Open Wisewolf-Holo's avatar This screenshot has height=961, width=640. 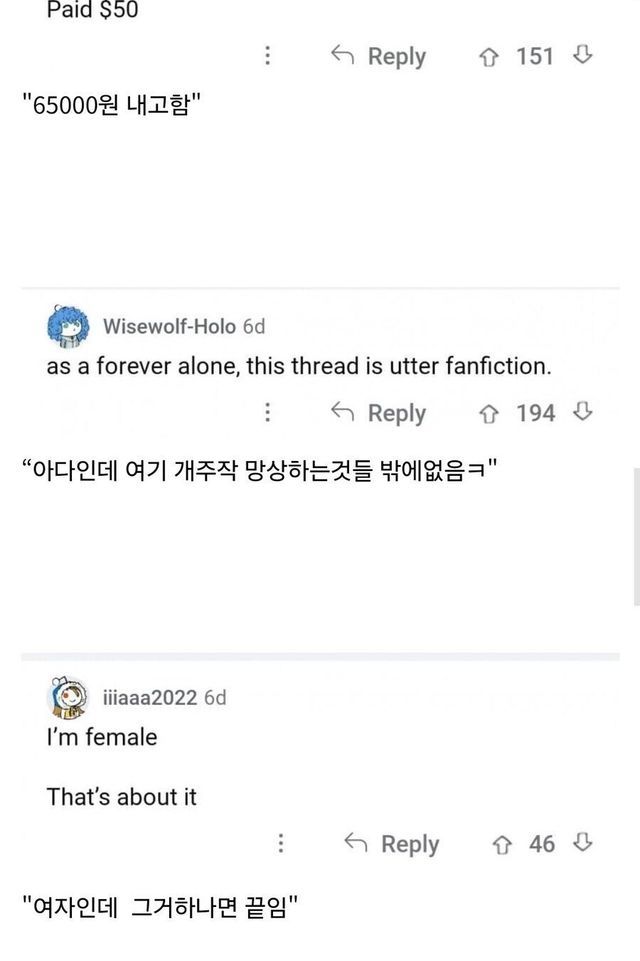[68, 326]
